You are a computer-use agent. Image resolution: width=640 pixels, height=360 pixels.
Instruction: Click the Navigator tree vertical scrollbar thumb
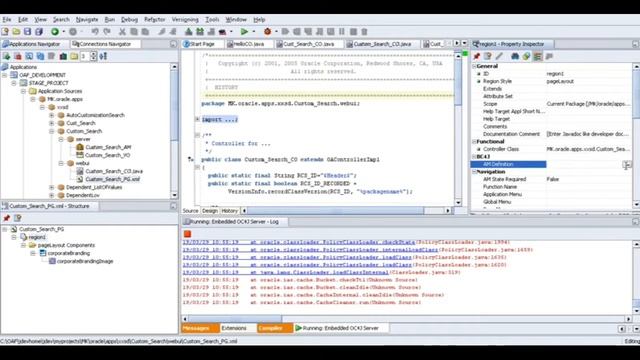[174, 106]
